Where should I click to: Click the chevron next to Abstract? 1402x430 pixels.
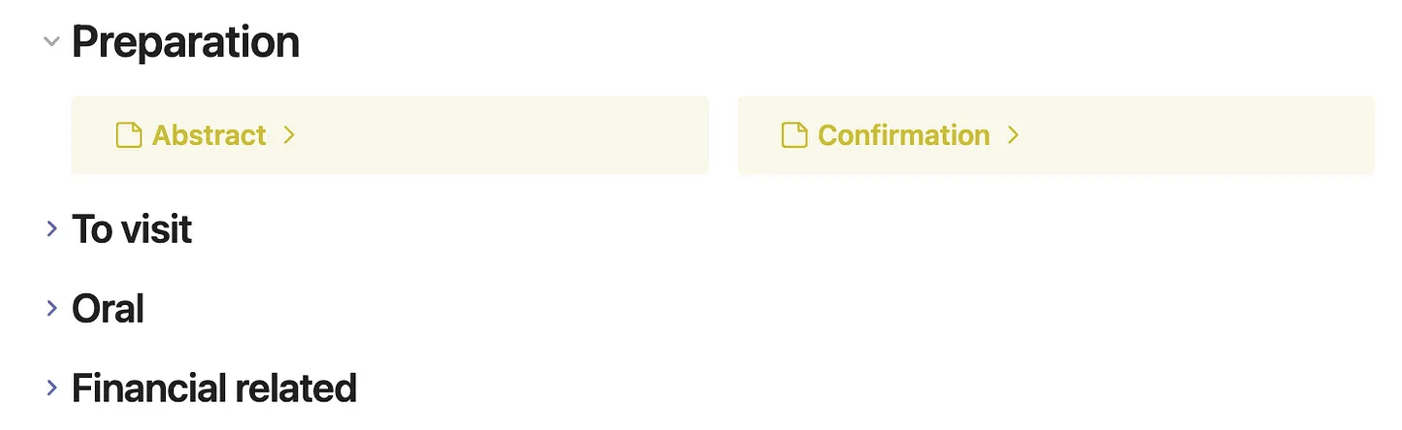click(x=289, y=135)
